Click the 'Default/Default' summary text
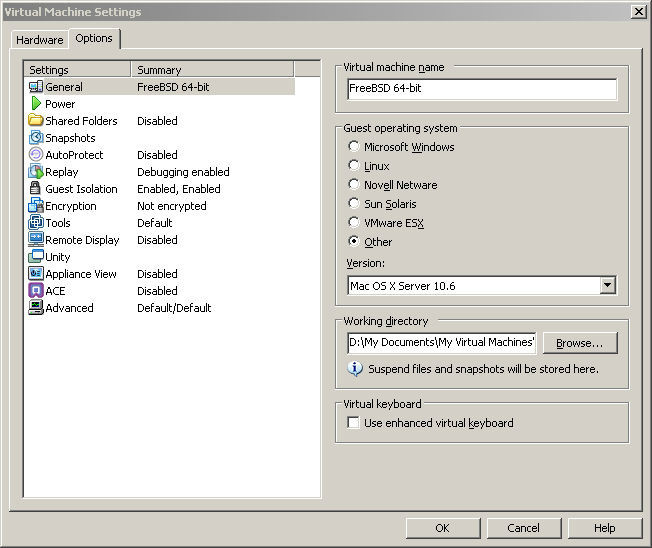Viewport: 652px width, 548px height. (x=174, y=308)
